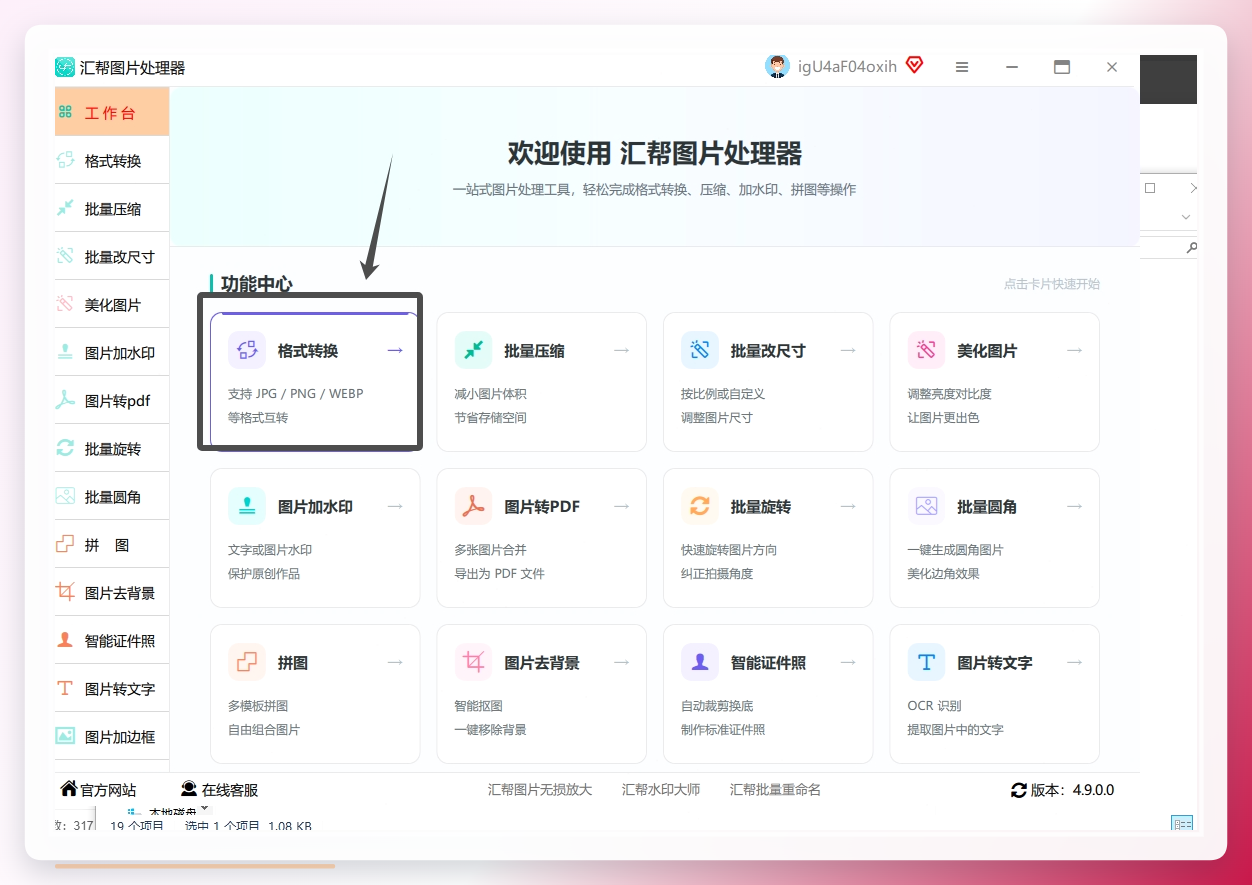Click the 拼图 sidebar icon
Viewport: 1252px width, 885px height.
[x=66, y=544]
